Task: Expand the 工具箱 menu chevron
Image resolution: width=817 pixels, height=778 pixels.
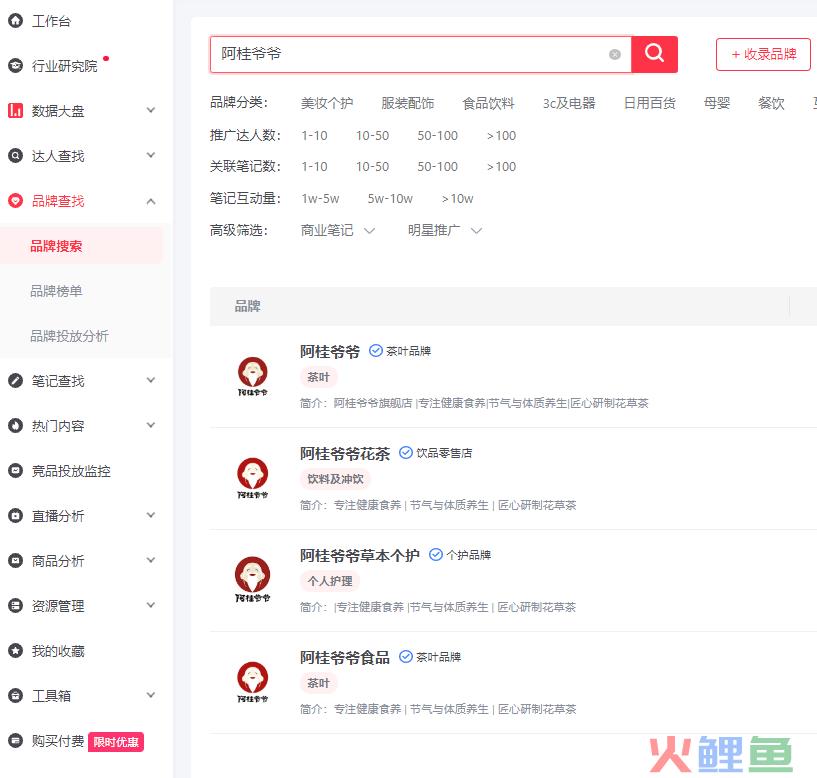Action: click(151, 695)
